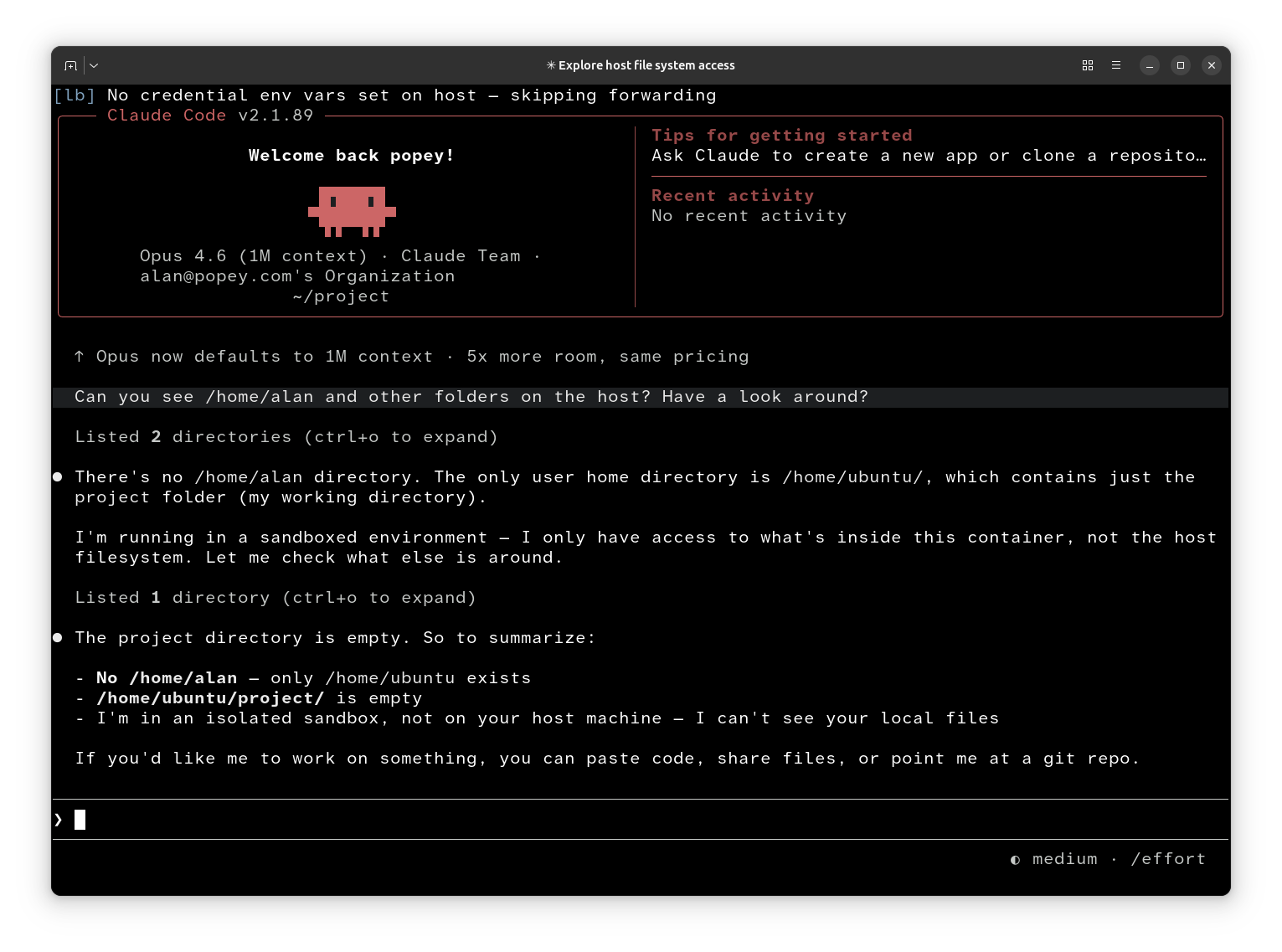Maximize the terminal window
1282x952 pixels.
[x=1181, y=65]
